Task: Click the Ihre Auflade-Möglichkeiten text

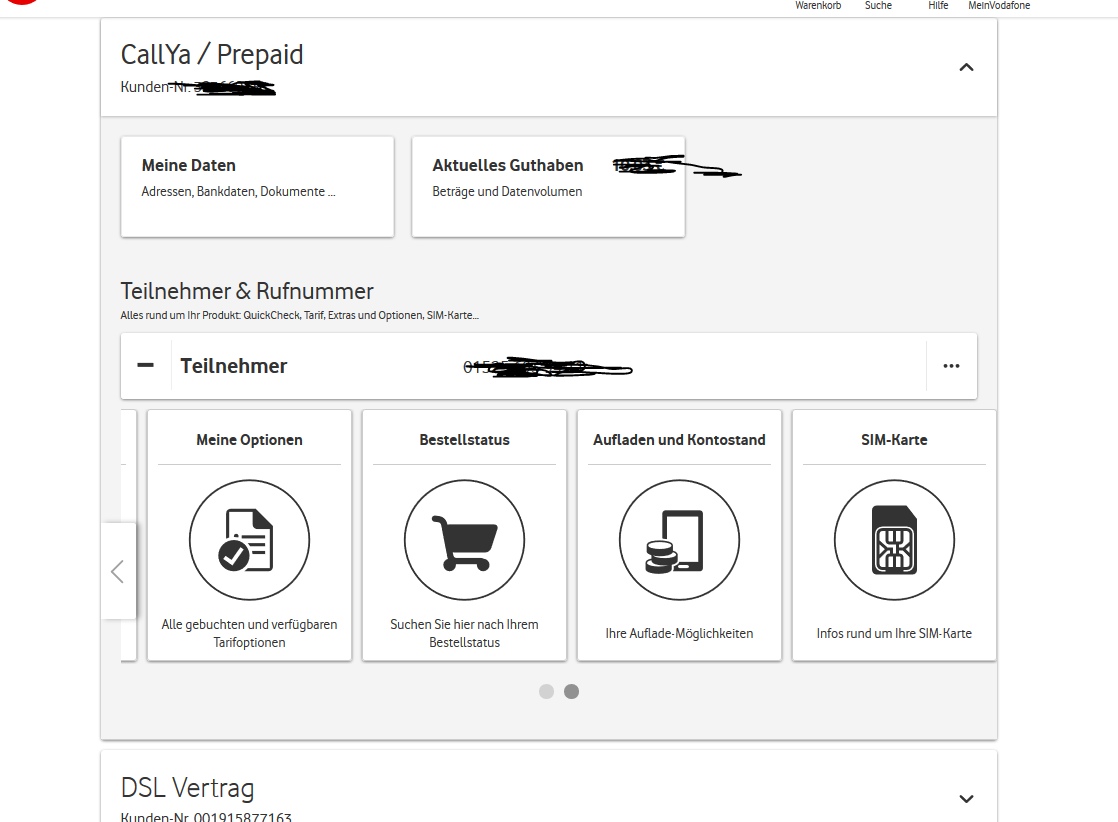Action: [x=679, y=634]
